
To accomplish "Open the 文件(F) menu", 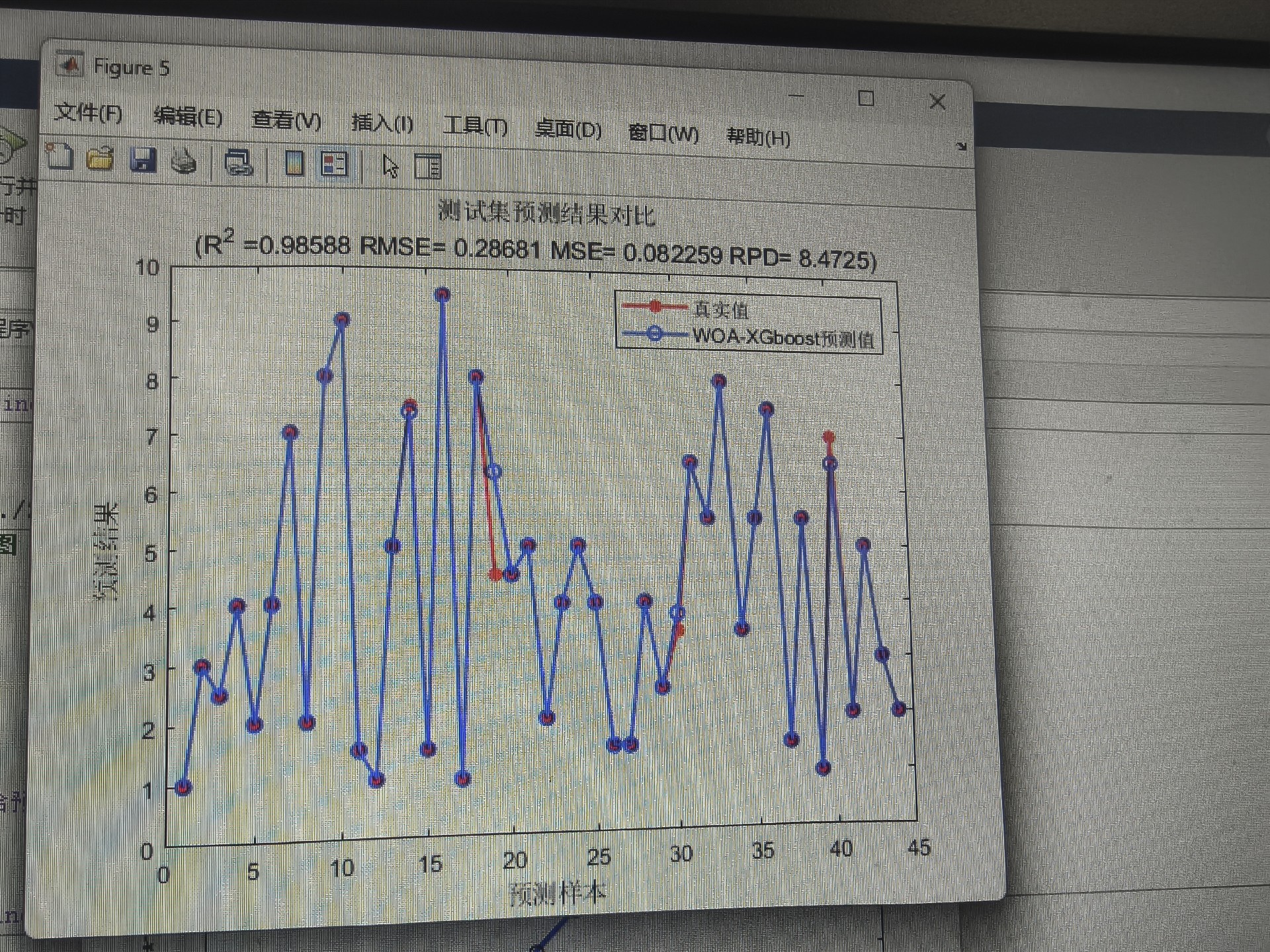I will [88, 113].
